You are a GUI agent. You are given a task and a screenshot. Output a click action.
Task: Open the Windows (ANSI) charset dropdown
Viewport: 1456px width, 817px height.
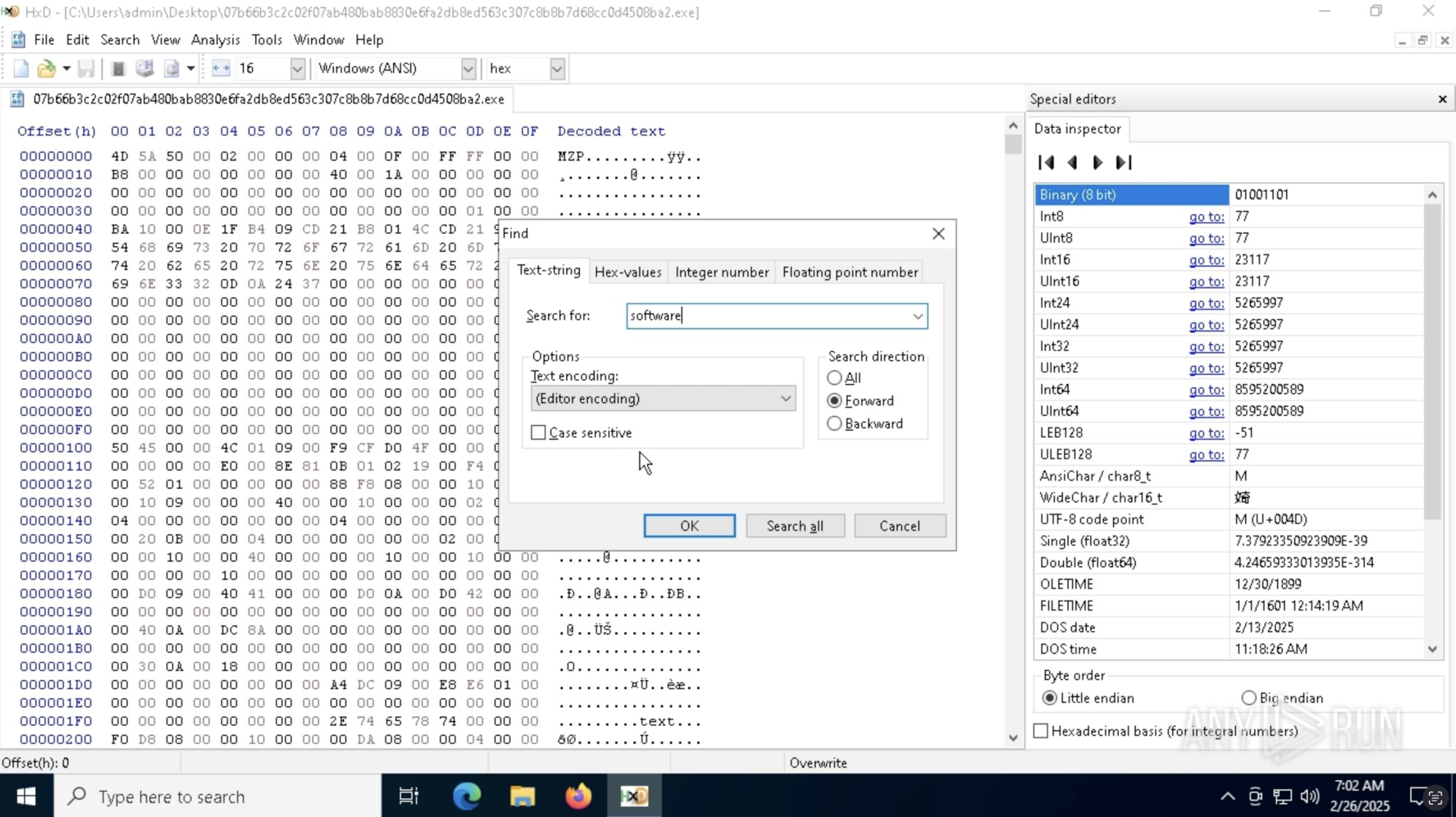468,69
